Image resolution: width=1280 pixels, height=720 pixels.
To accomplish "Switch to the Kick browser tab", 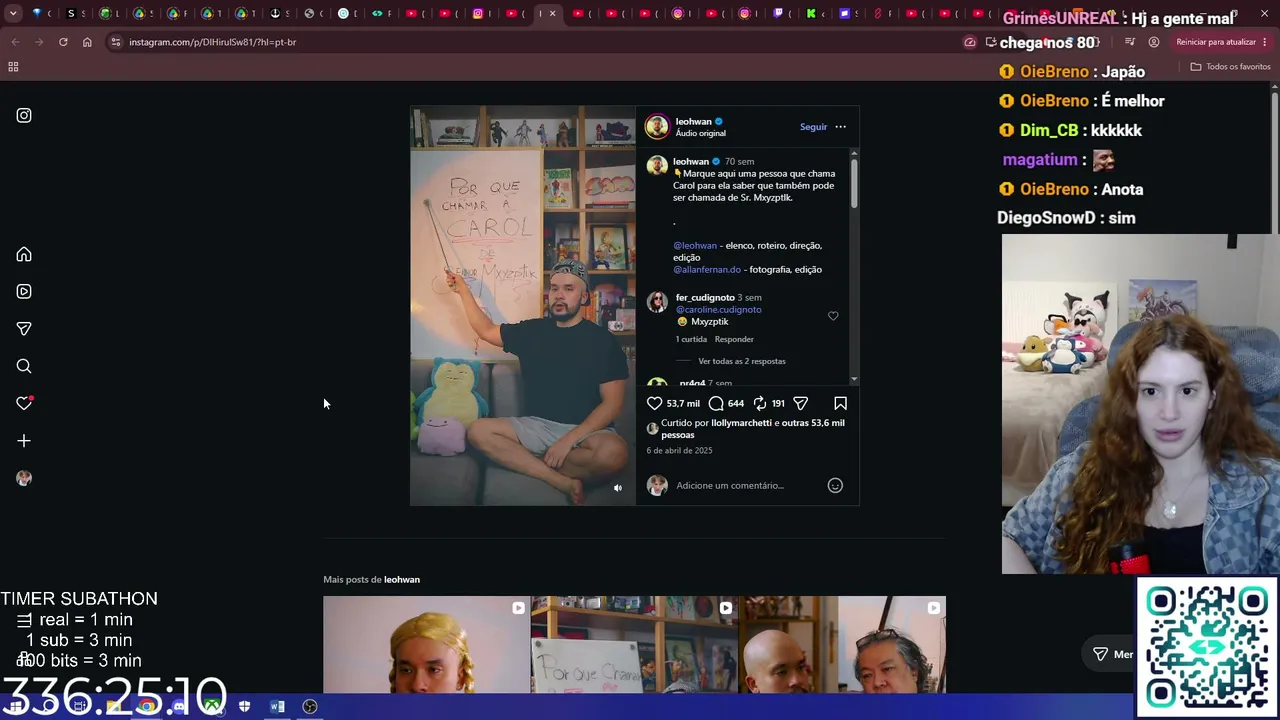I will point(811,14).
